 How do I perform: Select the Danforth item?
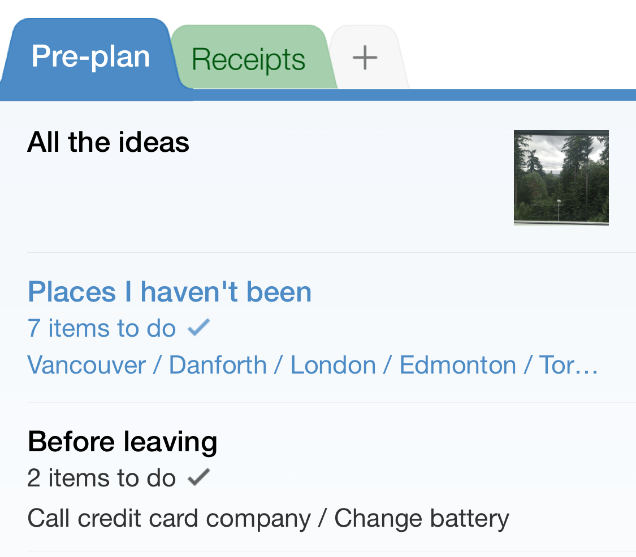(x=218, y=365)
